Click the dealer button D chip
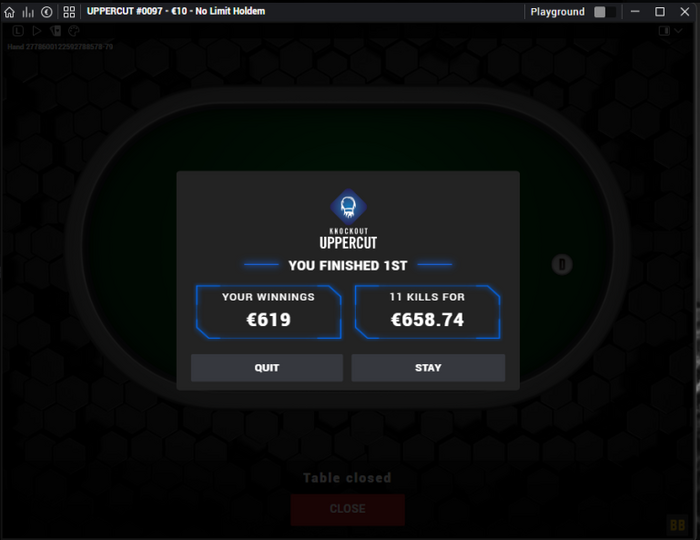 [562, 265]
